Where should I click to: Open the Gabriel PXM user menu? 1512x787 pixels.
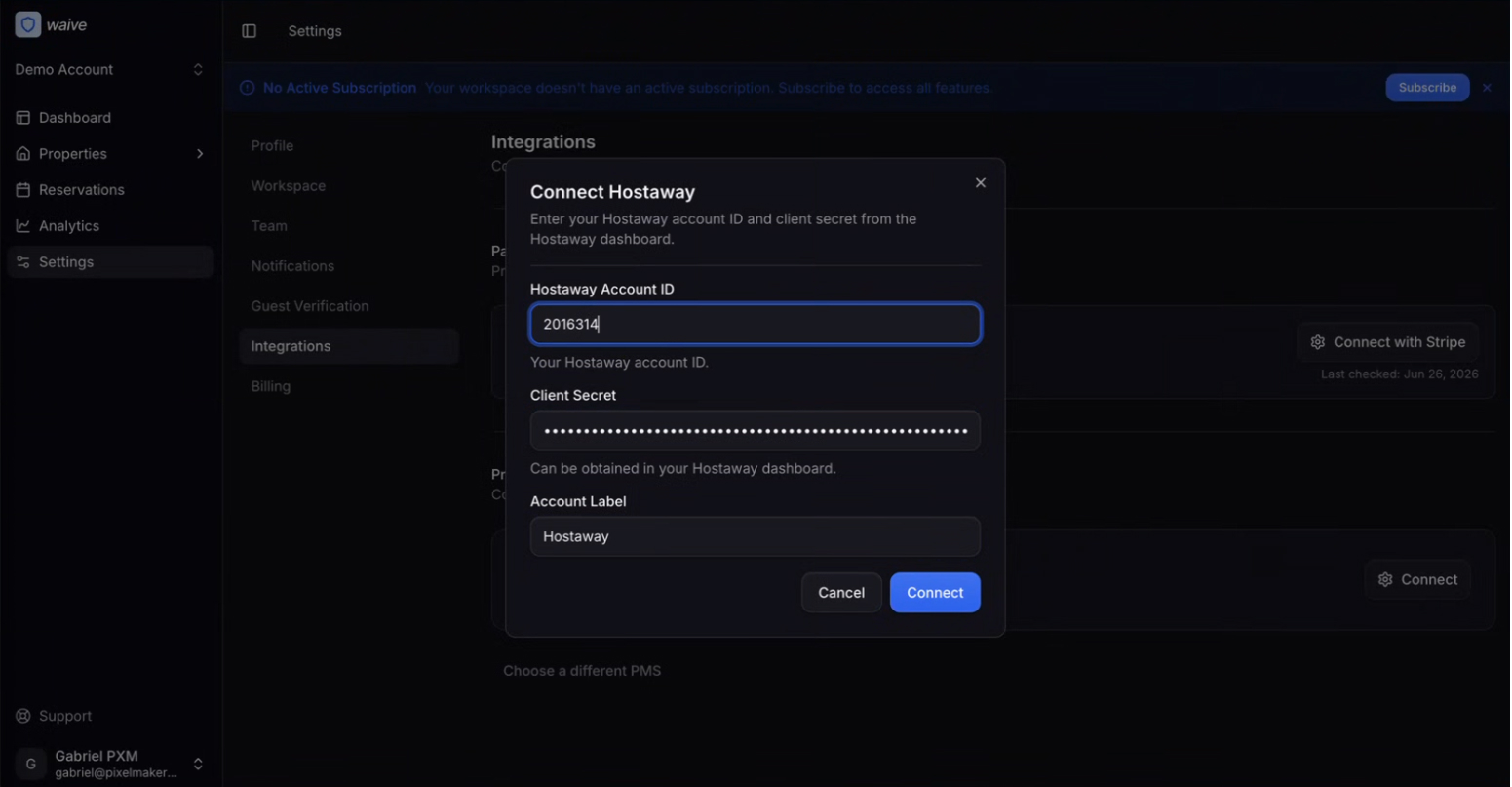110,764
